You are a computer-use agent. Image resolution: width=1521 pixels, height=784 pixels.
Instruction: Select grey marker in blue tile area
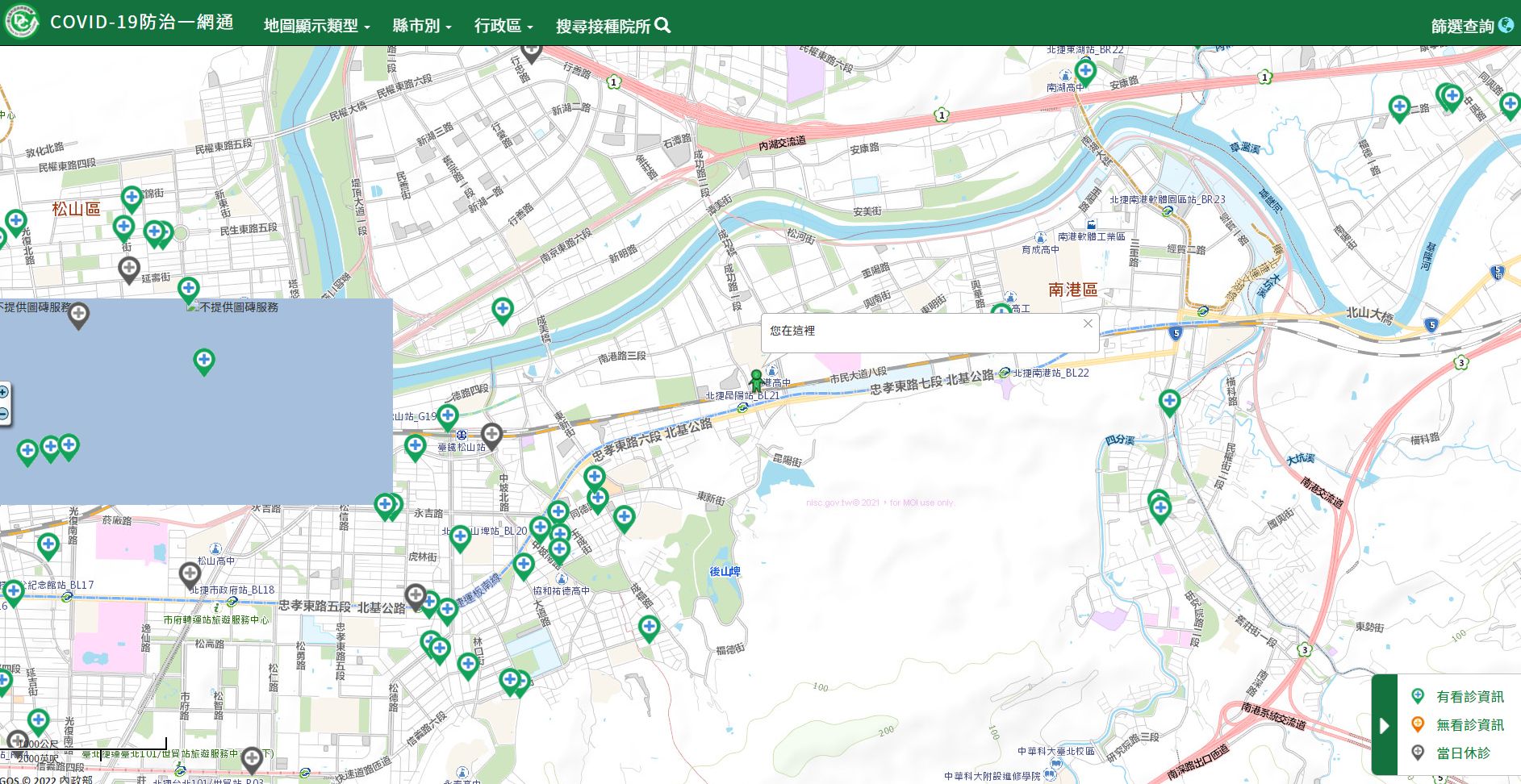[78, 315]
